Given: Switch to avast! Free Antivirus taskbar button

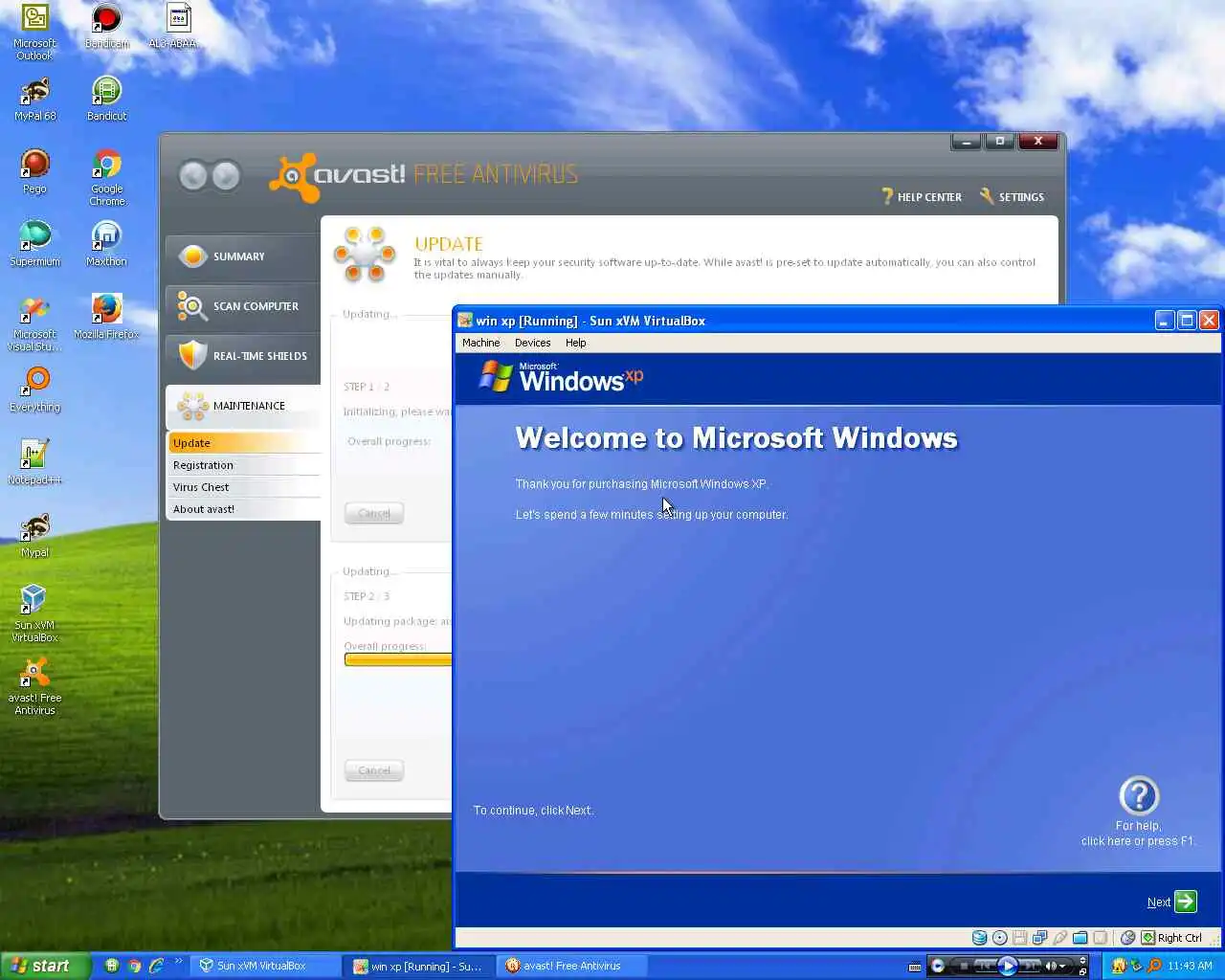Looking at the screenshot, I should (572, 966).
